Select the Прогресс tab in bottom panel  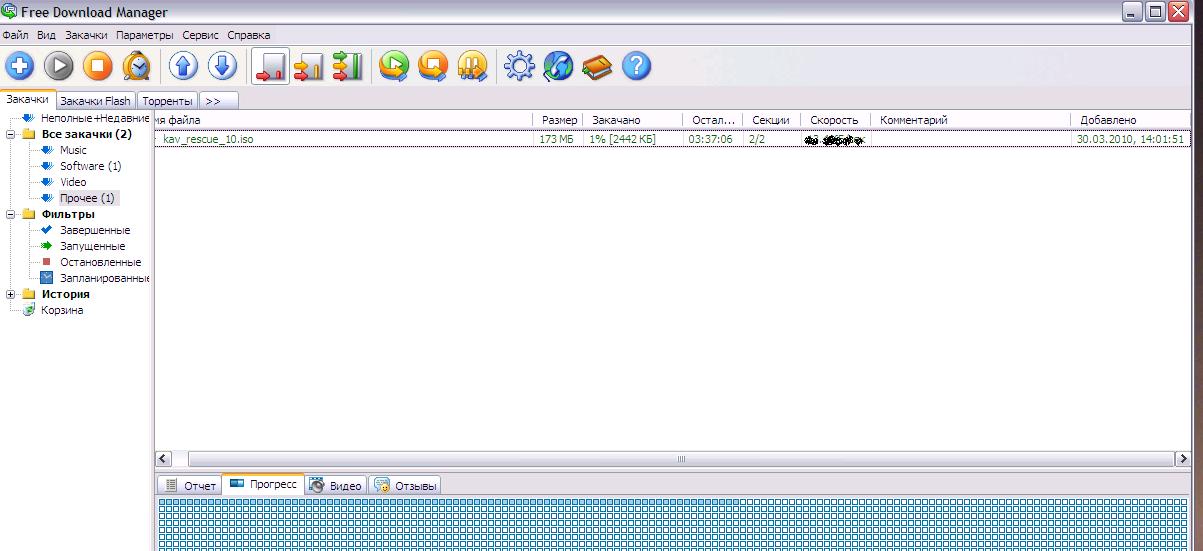pyautogui.click(x=263, y=484)
